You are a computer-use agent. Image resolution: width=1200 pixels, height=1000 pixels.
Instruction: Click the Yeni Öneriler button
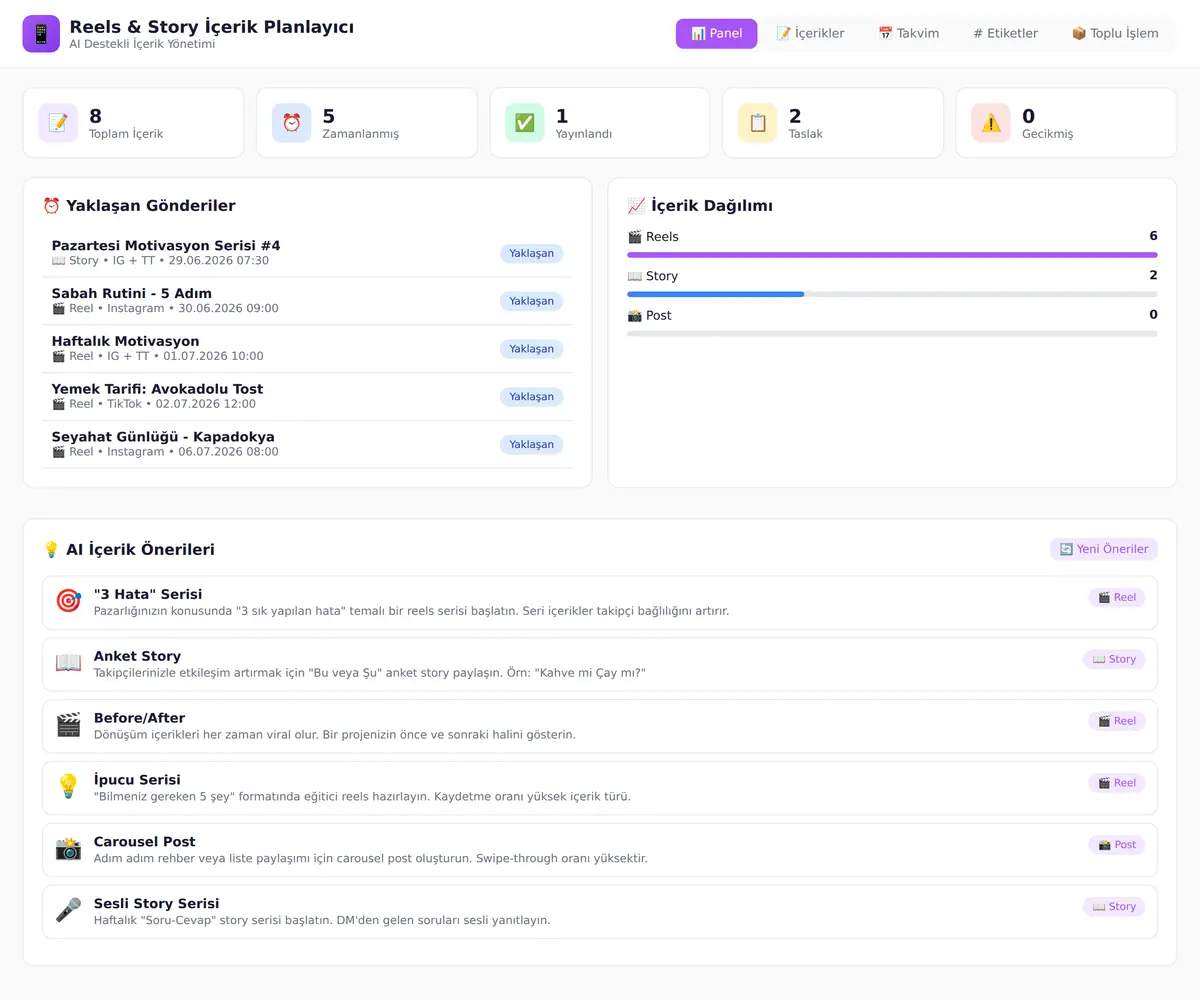[x=1104, y=549]
